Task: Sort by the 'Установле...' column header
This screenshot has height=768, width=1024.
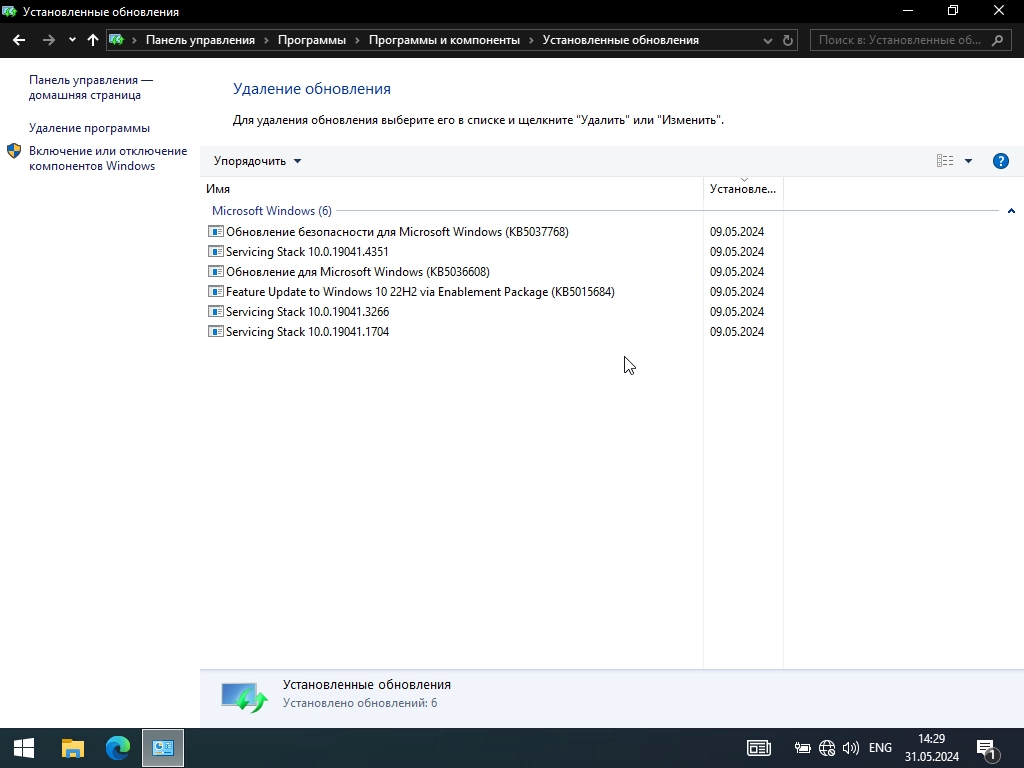Action: point(743,189)
